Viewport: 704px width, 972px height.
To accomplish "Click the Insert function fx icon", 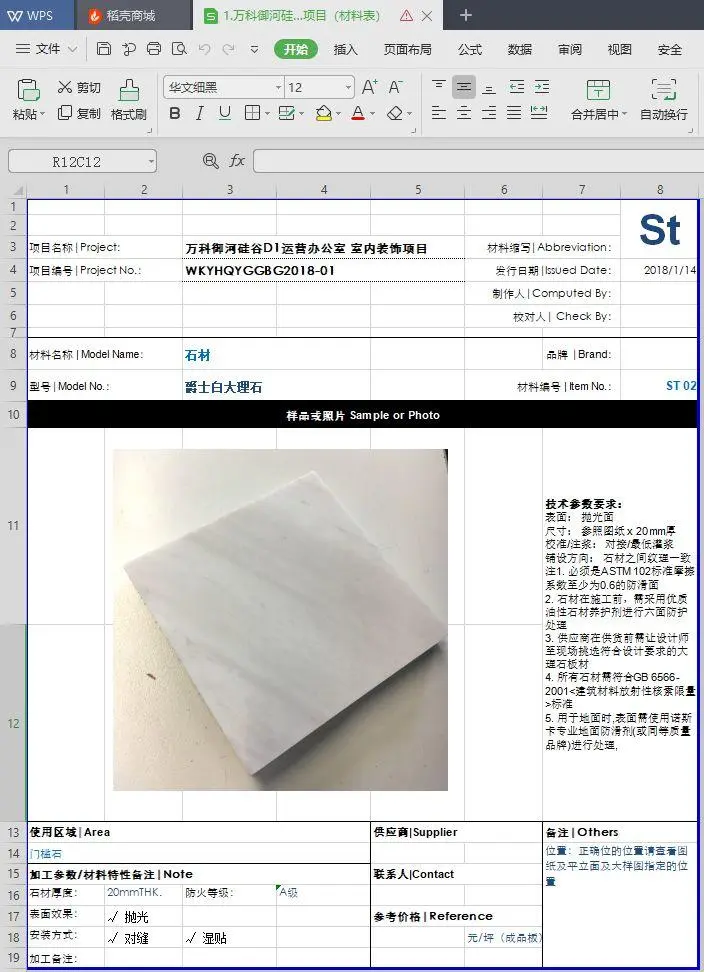I will pos(238,161).
